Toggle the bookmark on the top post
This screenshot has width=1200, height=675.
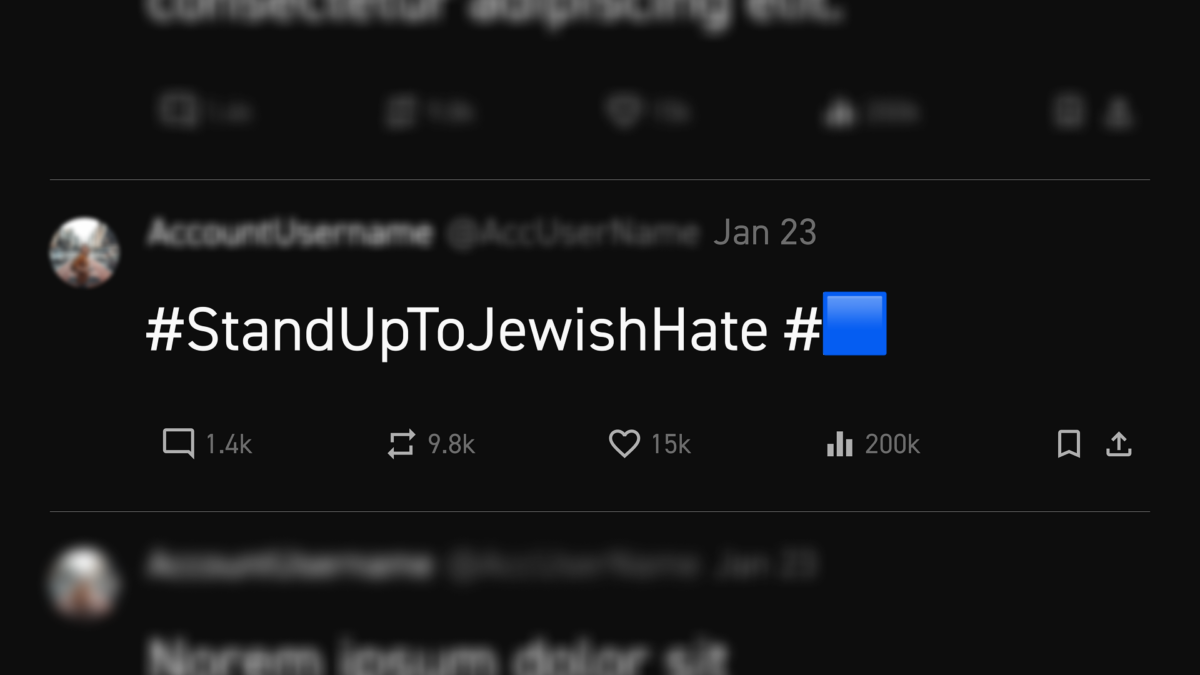pyautogui.click(x=1065, y=112)
